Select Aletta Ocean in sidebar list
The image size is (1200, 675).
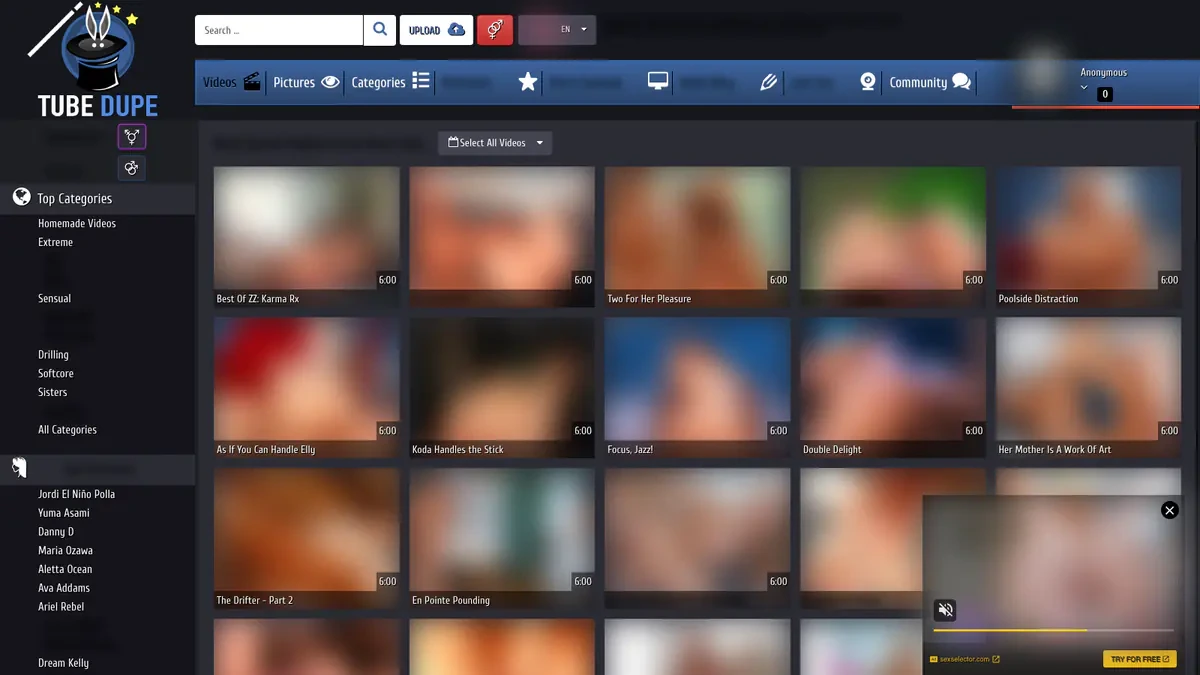(x=65, y=569)
